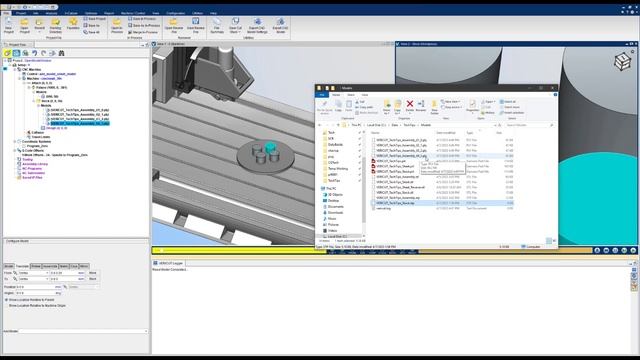
Task: Open the Machine/Control menu tab
Action: pyautogui.click(x=133, y=13)
